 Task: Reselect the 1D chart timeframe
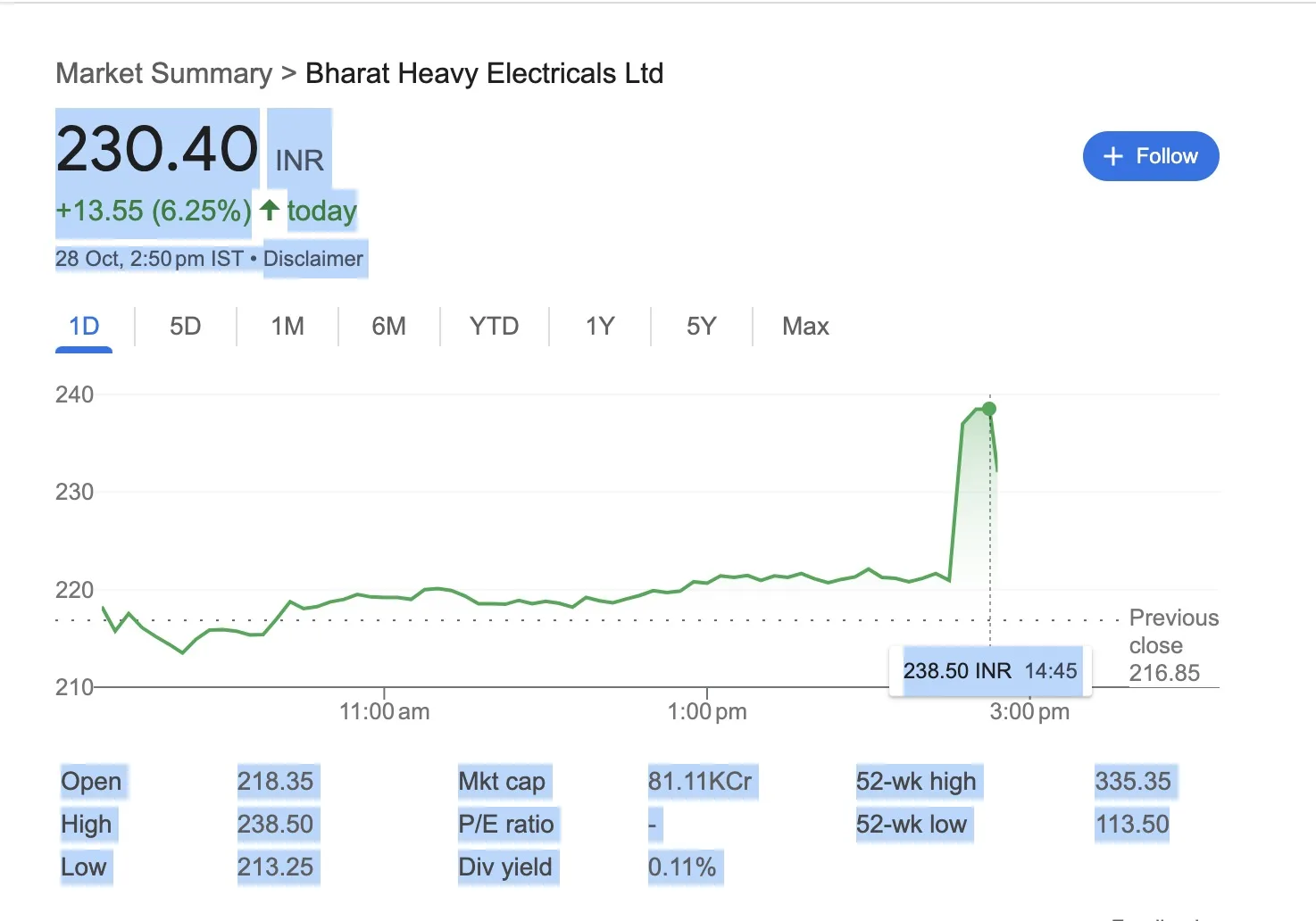click(83, 326)
